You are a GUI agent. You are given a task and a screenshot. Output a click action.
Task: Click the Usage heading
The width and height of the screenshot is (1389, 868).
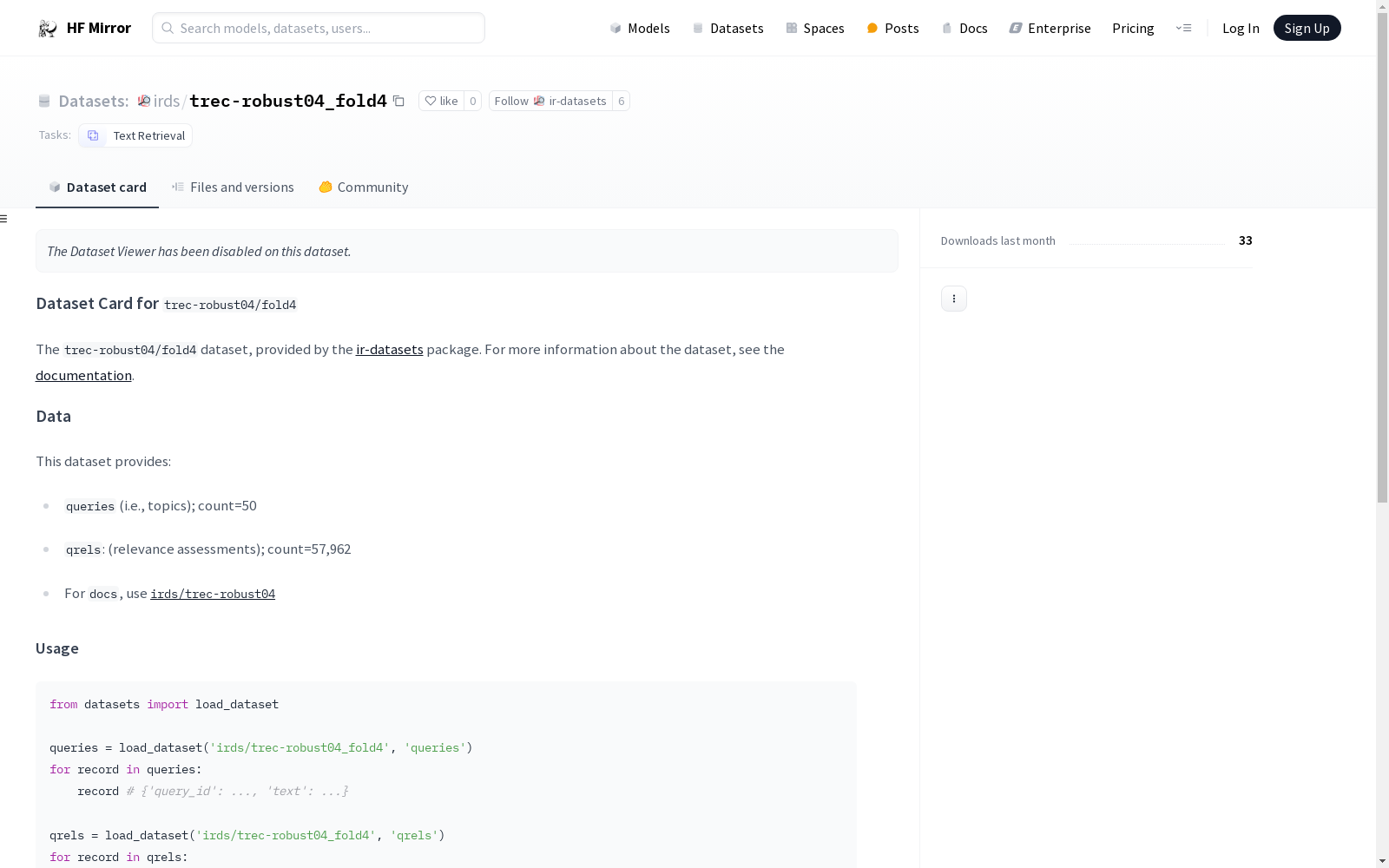click(x=57, y=648)
